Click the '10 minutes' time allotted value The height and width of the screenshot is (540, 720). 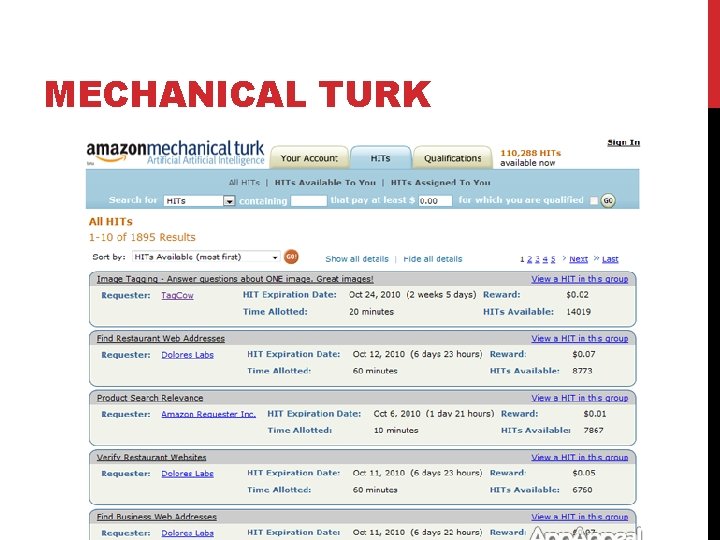tap(396, 430)
